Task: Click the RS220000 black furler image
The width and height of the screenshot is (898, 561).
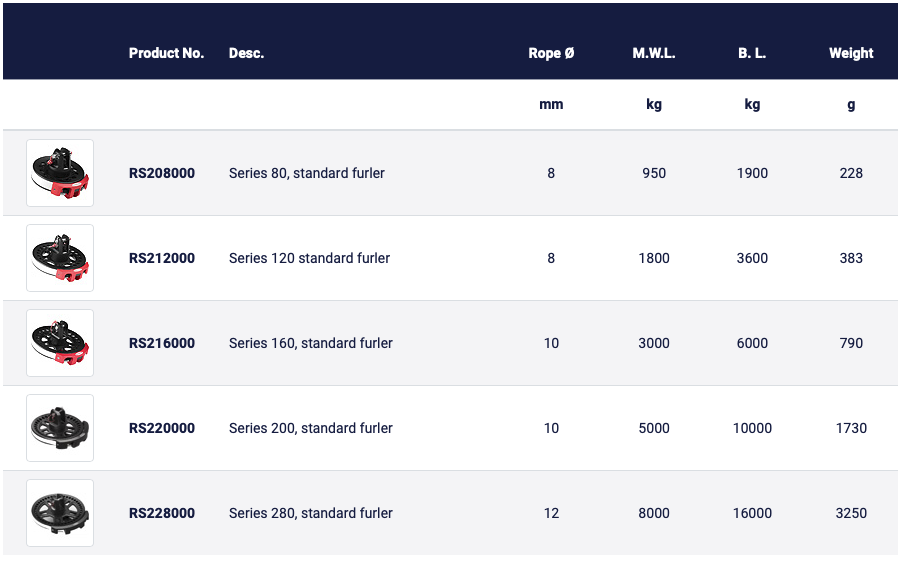Action: [x=60, y=428]
